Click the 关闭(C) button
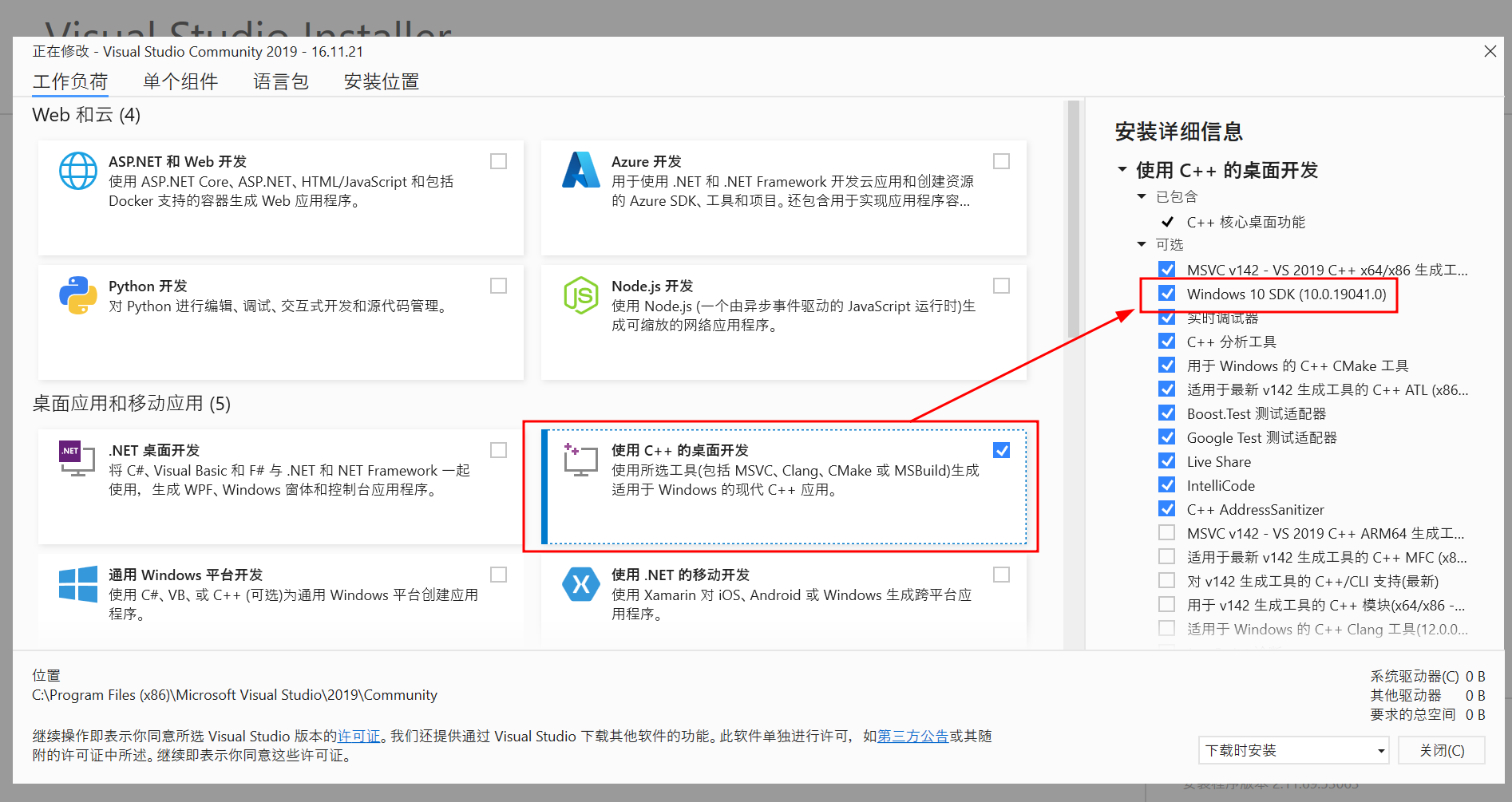 [x=1442, y=750]
